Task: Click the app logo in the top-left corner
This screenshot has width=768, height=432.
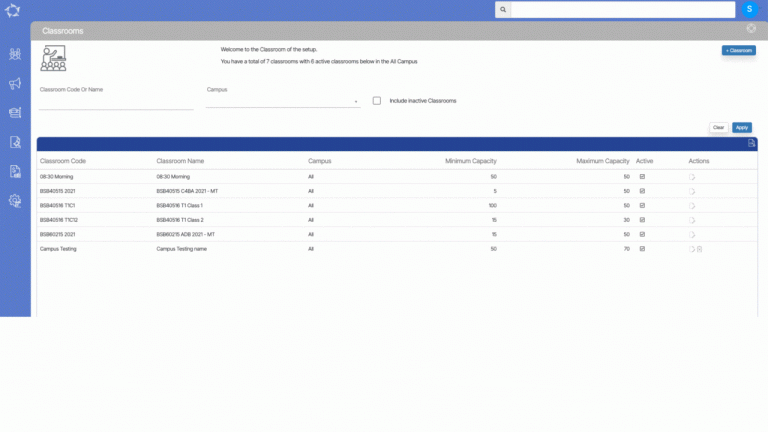Action: [x=14, y=12]
